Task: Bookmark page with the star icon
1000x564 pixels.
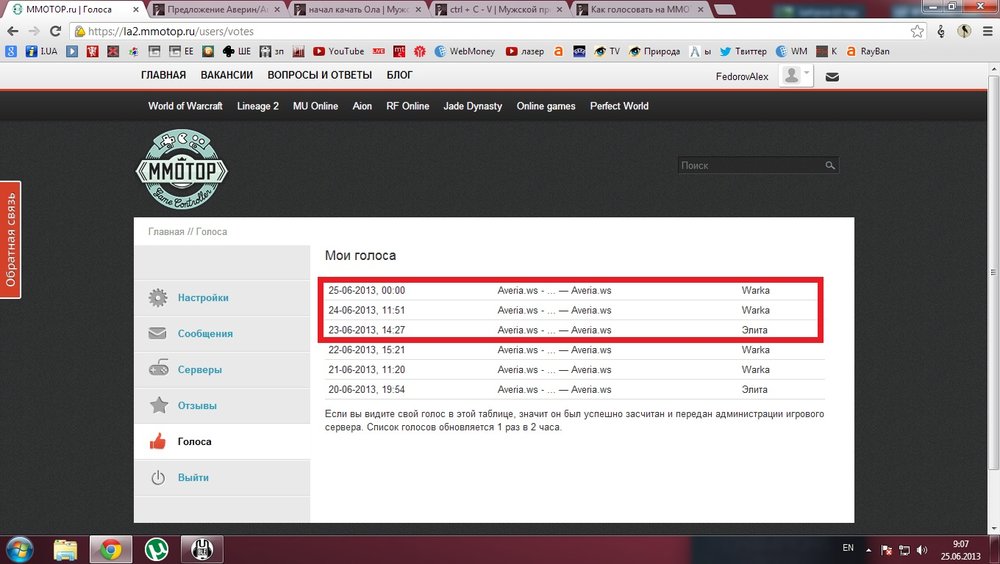Action: pyautogui.click(x=917, y=31)
